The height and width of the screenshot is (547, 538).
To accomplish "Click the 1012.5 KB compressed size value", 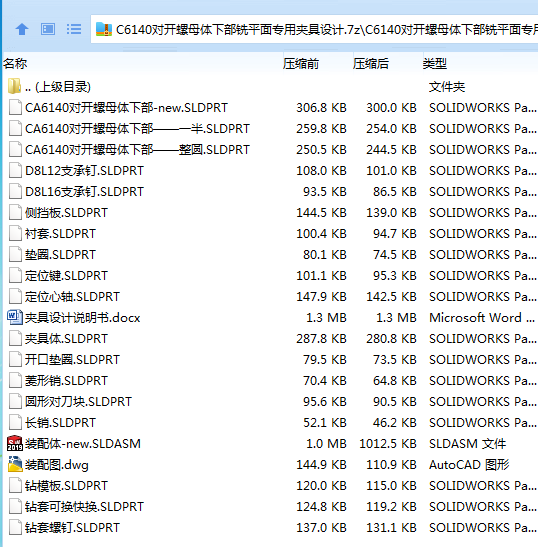I will (x=388, y=443).
